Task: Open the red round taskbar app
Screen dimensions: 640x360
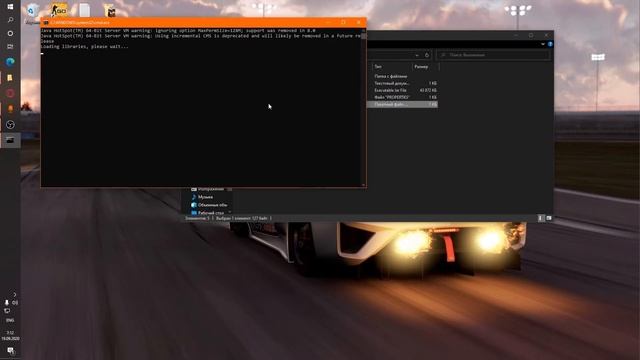Action: 10,93
